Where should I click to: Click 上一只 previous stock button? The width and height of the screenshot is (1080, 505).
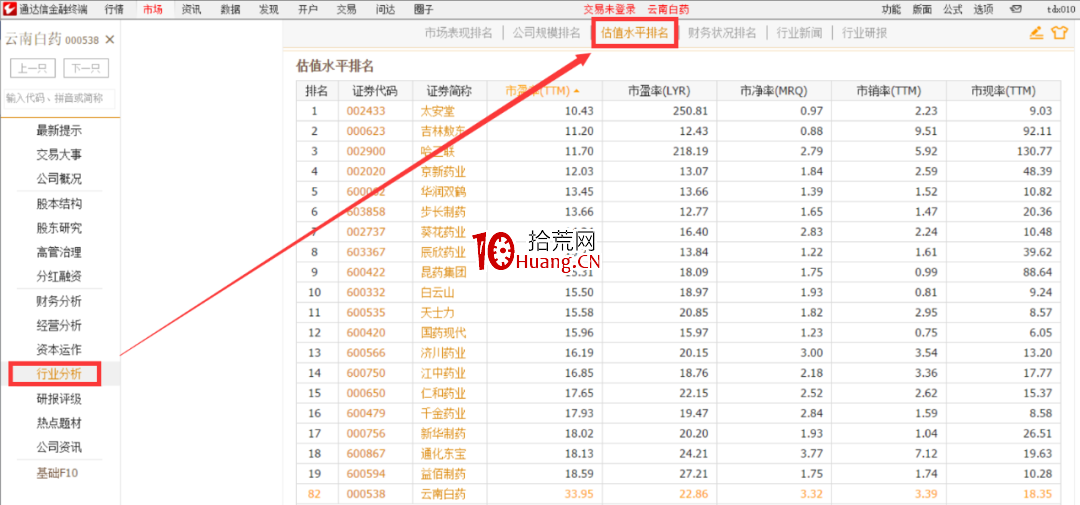[33, 68]
